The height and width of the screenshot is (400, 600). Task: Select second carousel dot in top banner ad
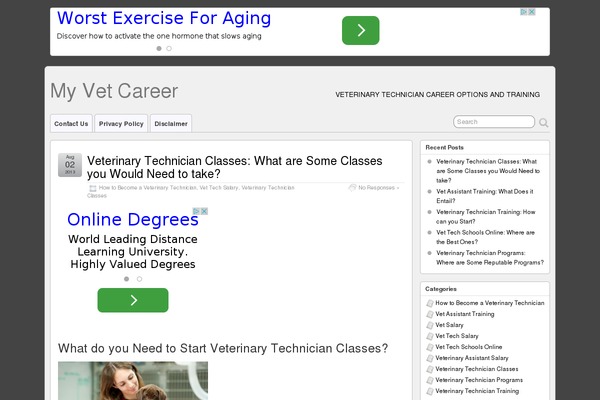[x=169, y=49]
